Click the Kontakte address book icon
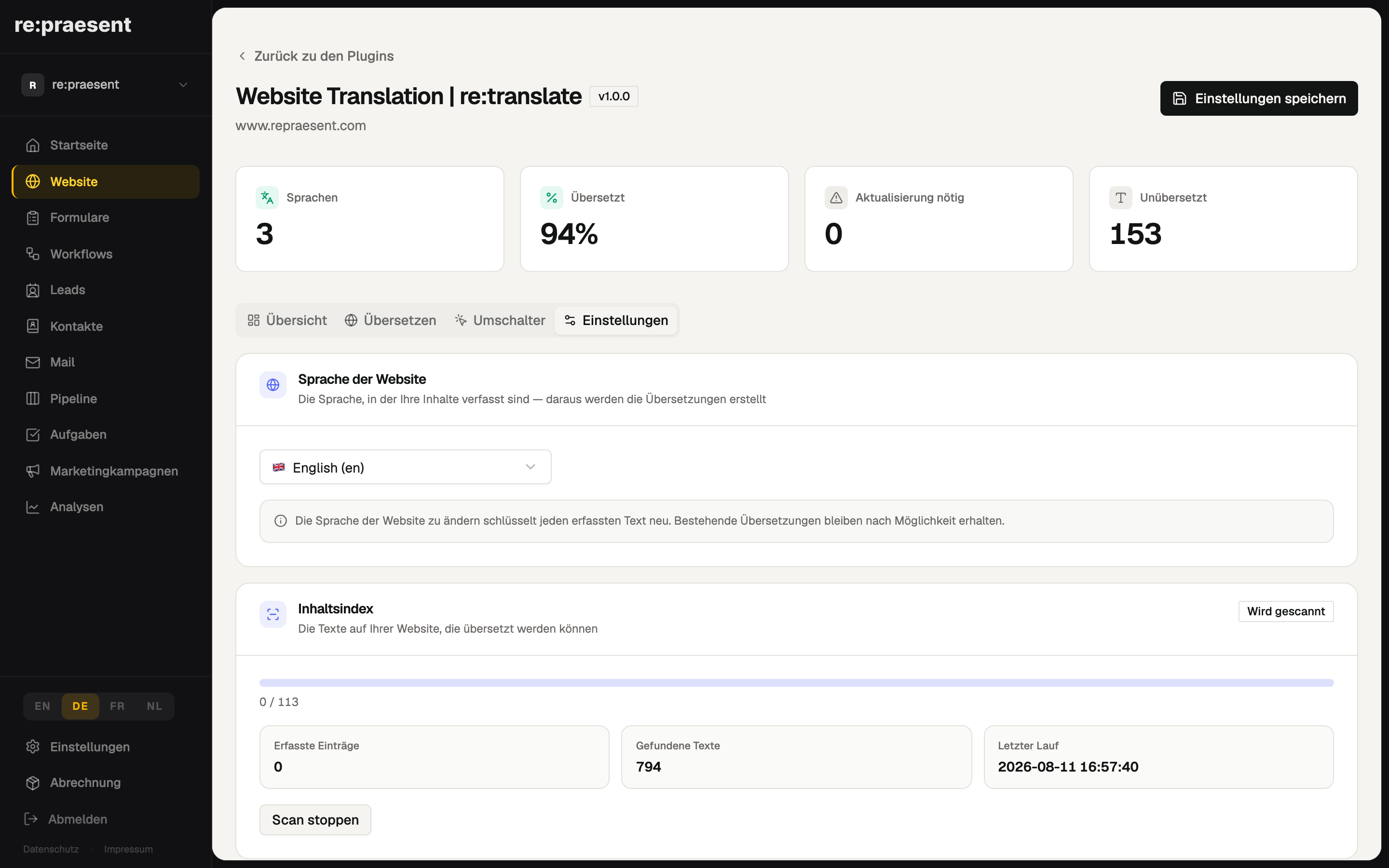This screenshot has width=1389, height=868. [33, 326]
